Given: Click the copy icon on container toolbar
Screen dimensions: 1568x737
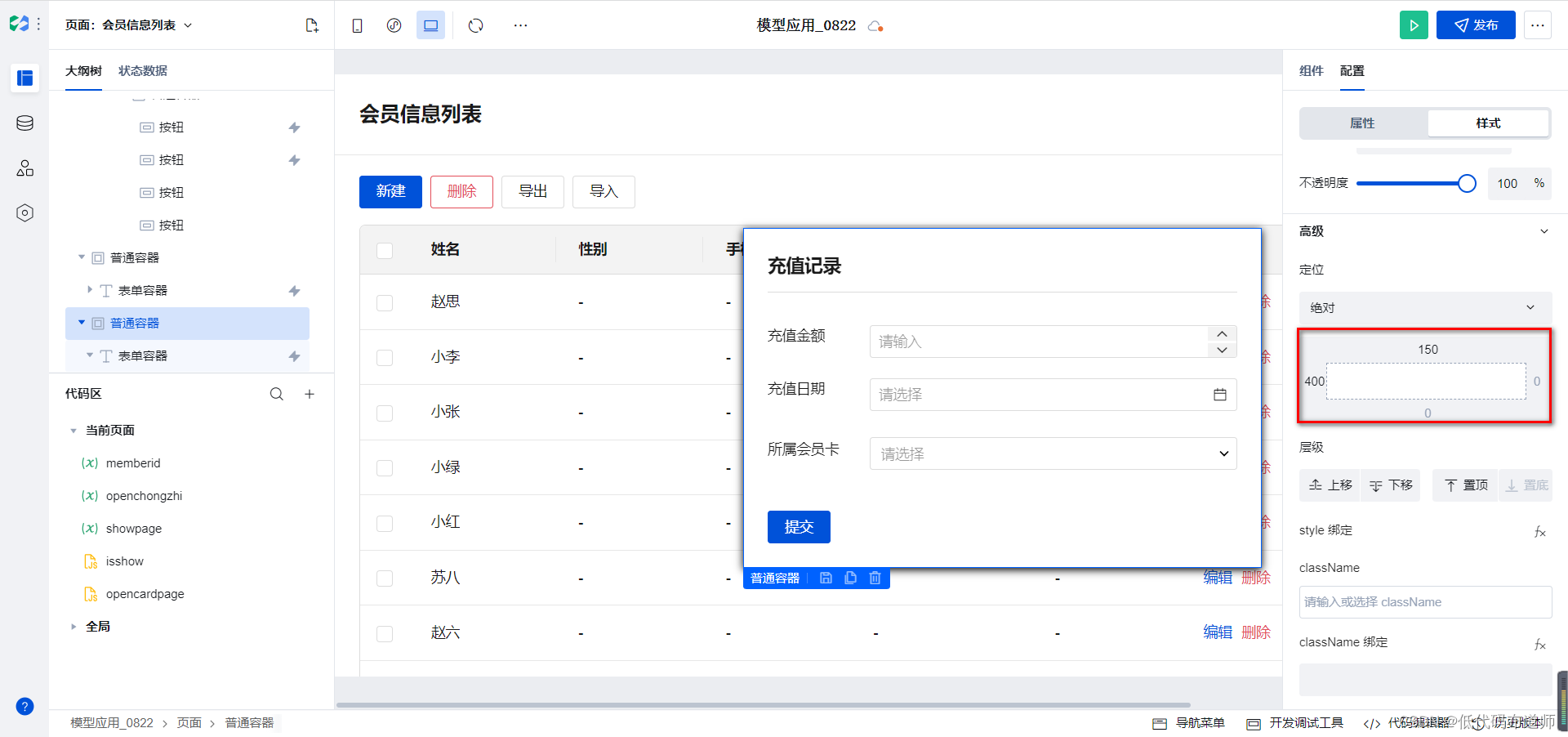Looking at the screenshot, I should (850, 578).
